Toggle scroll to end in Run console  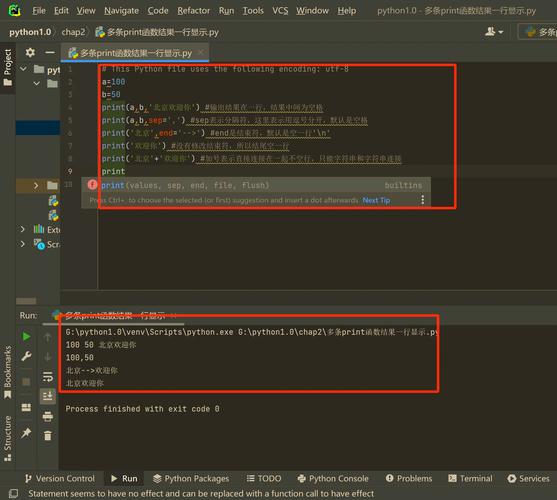pos(48,395)
